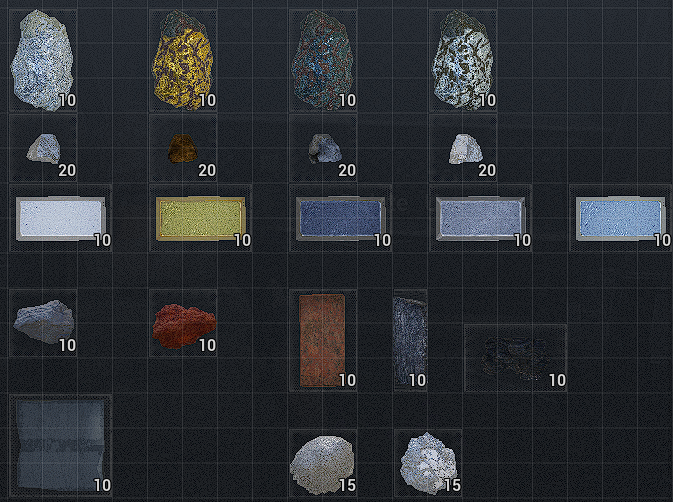Select the blue-red speckled large ore stack
Viewport: 673px width, 502px height.
(323, 61)
